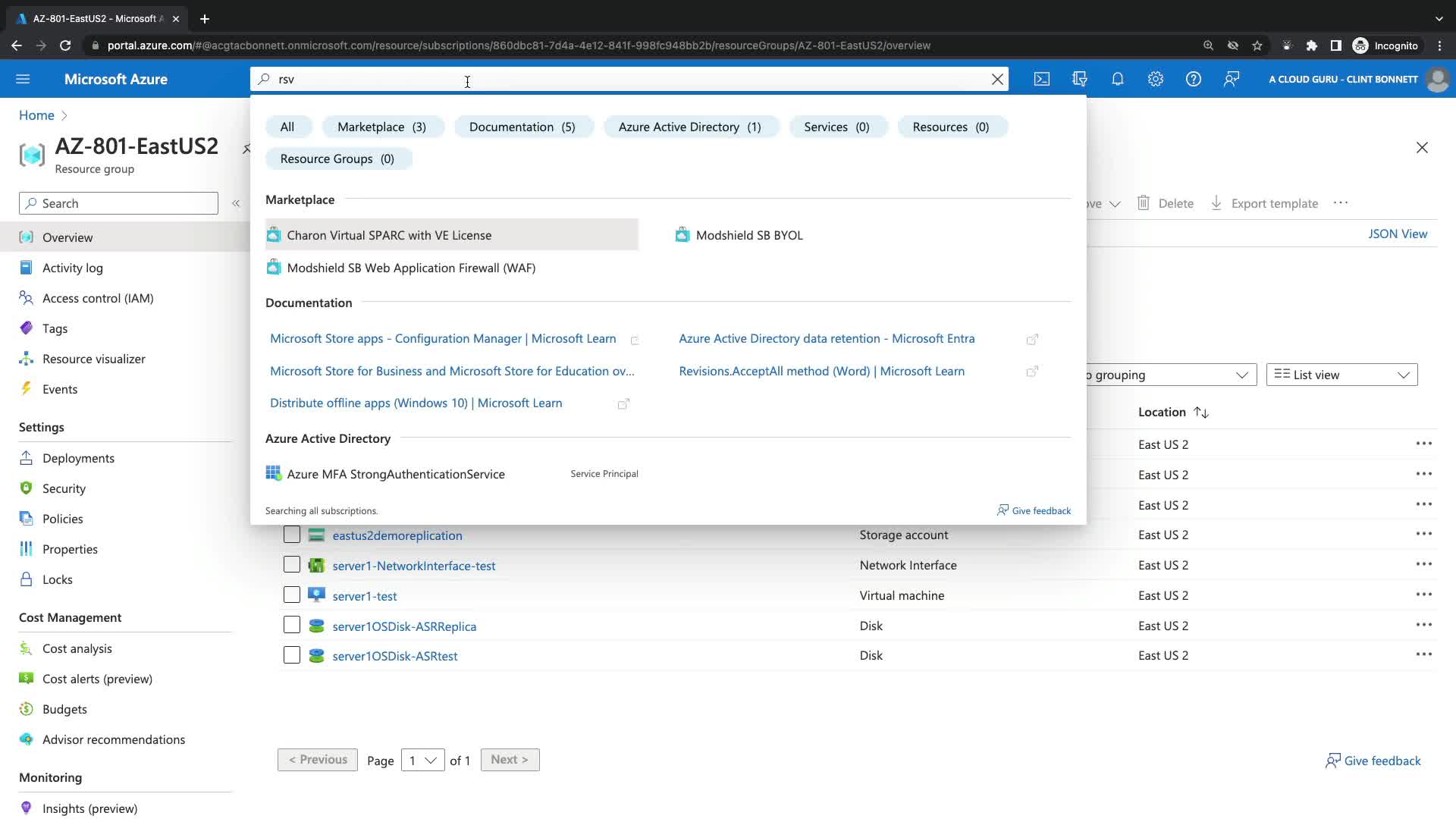Expand the List view dropdown
1456x819 pixels.
point(1341,375)
